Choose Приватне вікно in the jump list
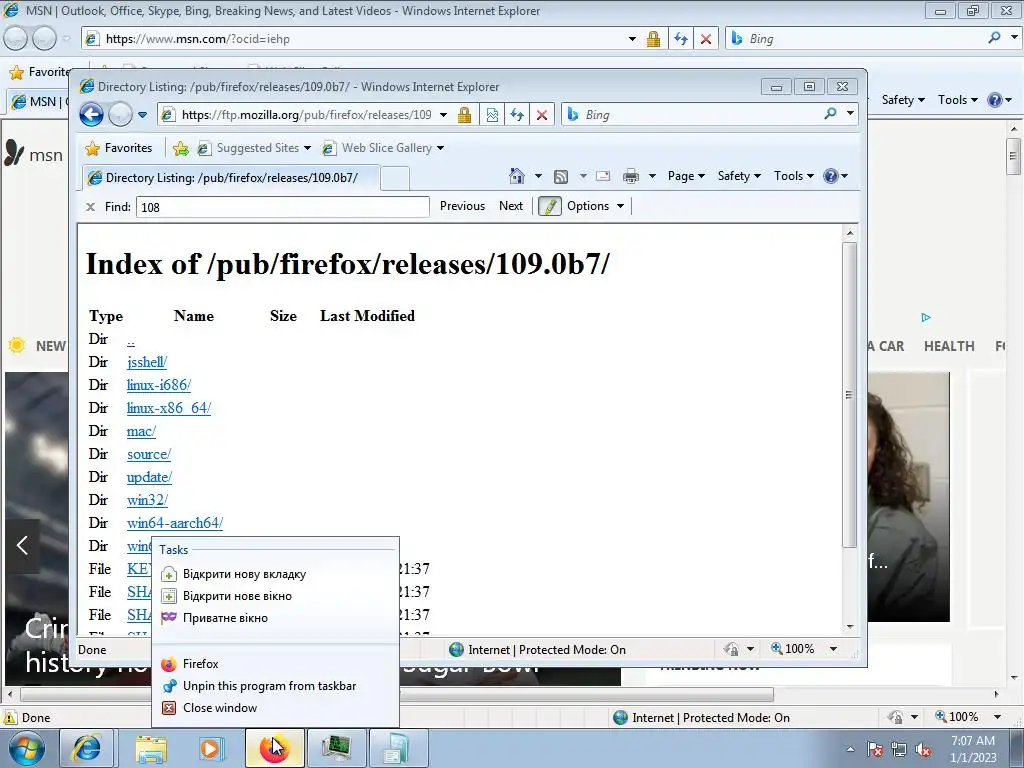Screen dimensions: 1024x768 (275, 618)
